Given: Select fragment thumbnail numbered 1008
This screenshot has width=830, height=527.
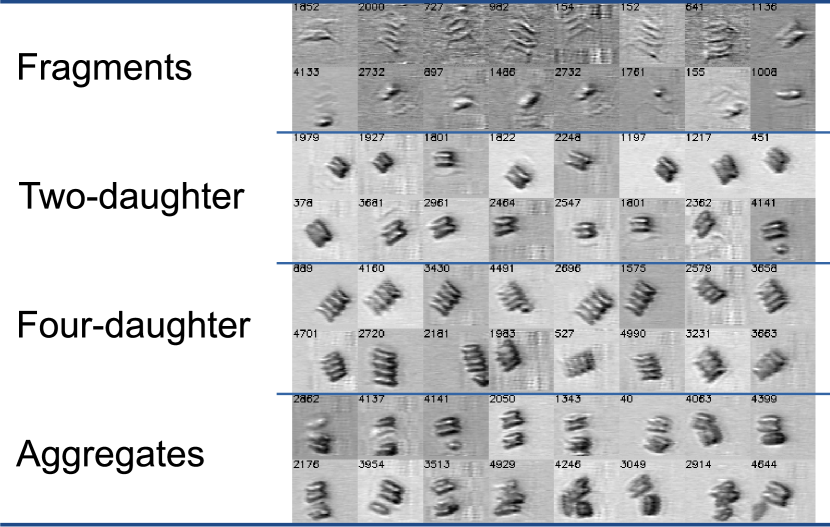Looking at the screenshot, I should pyautogui.click(x=783, y=98).
